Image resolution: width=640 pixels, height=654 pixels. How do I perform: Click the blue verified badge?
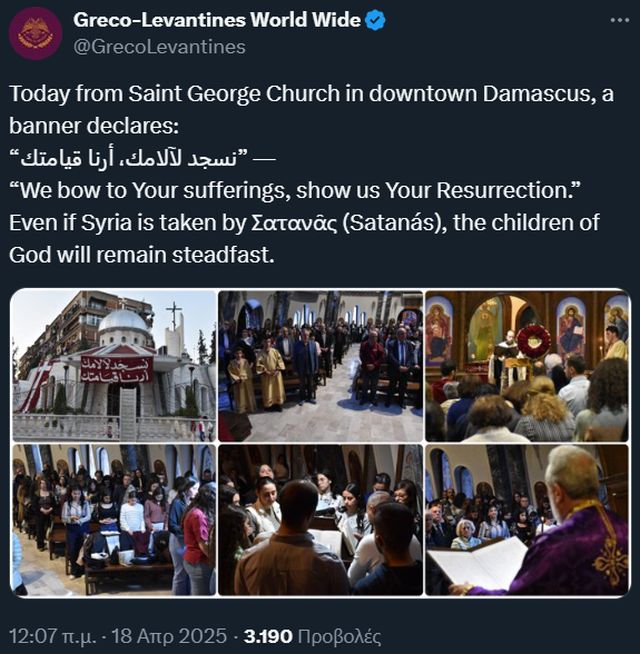coord(375,20)
